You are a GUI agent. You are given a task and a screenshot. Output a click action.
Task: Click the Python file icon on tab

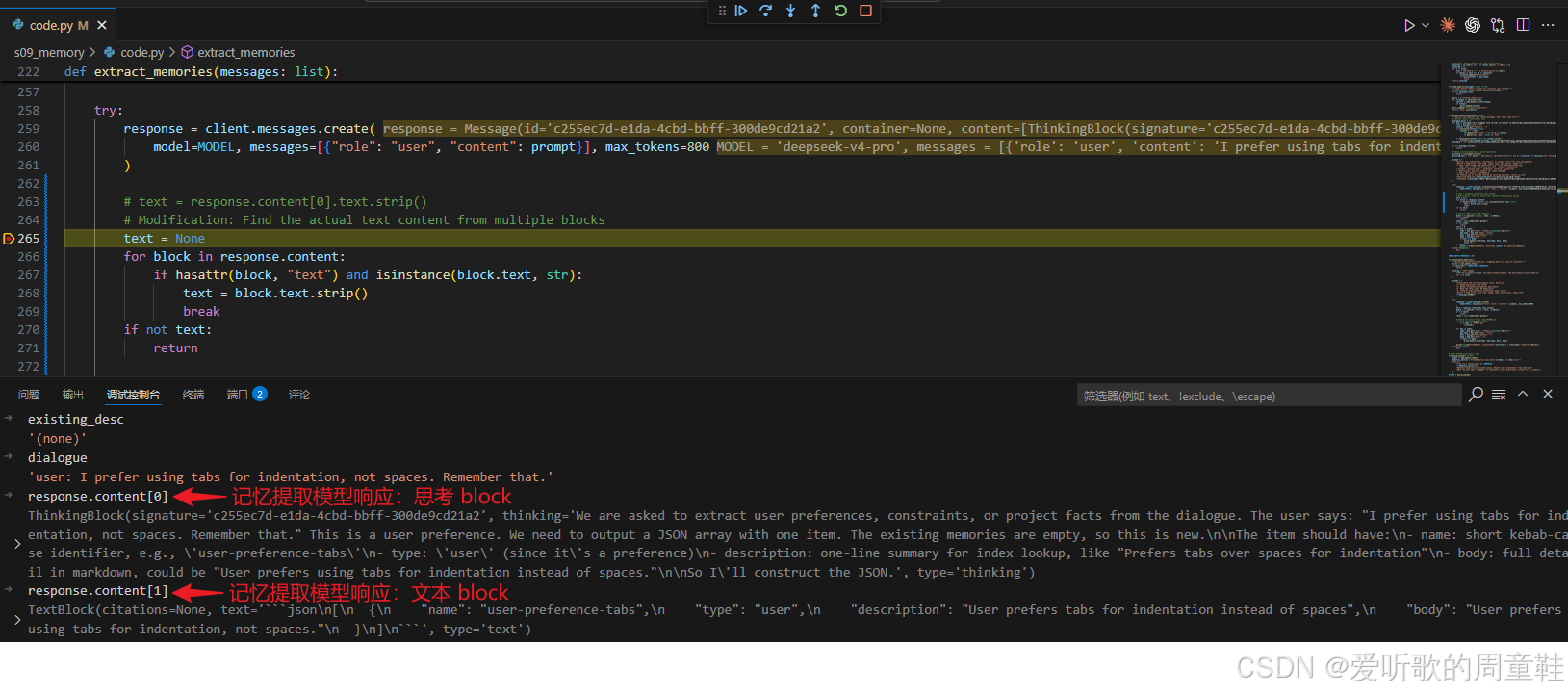pos(18,25)
